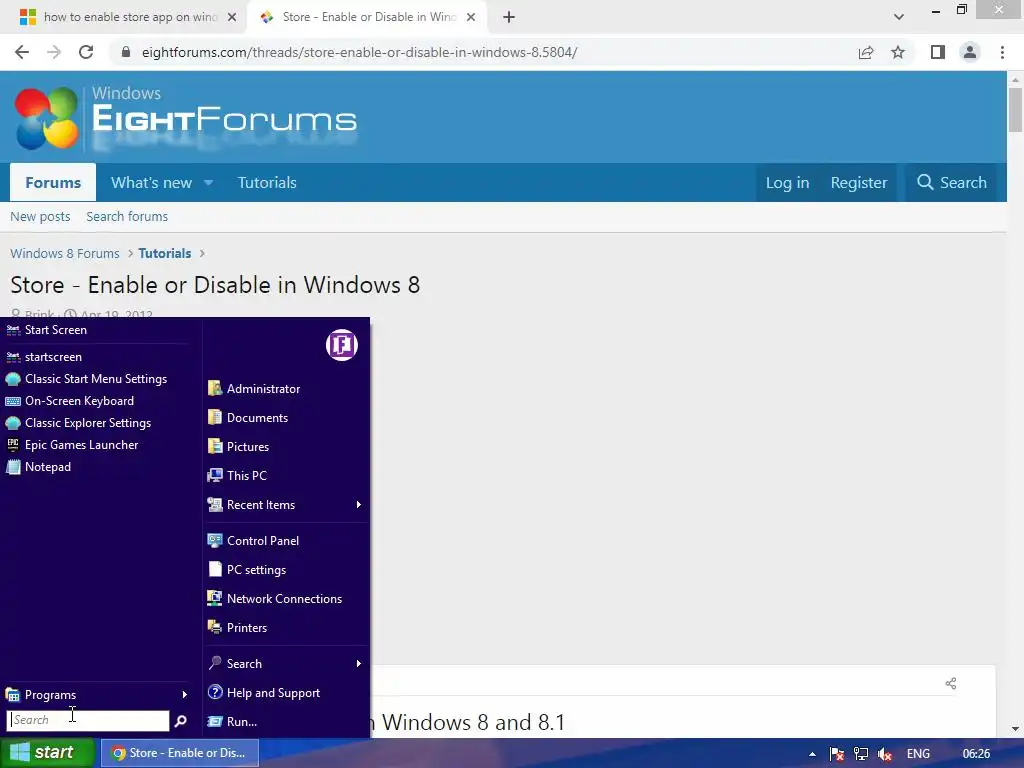The image size is (1024, 768).
Task: Click the muted volume tray icon
Action: [885, 754]
